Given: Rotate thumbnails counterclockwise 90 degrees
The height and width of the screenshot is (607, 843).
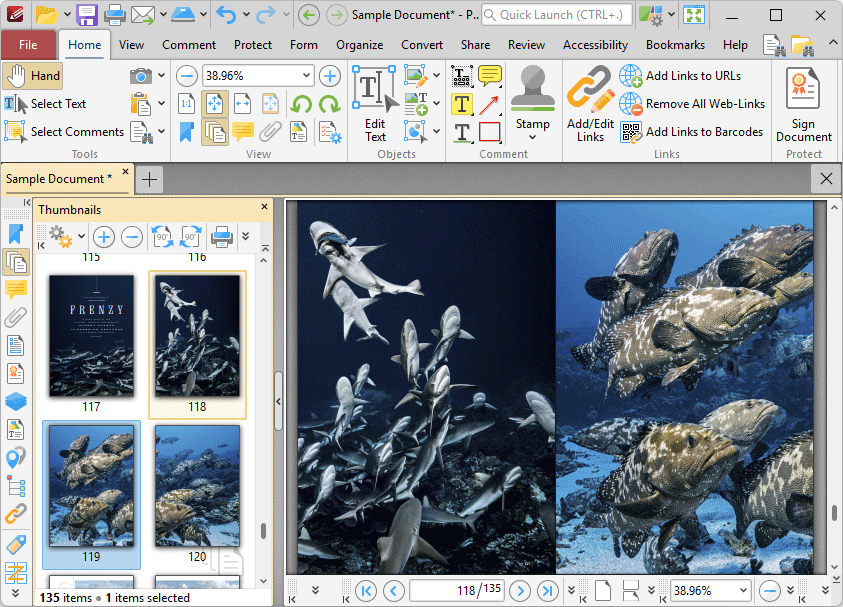Looking at the screenshot, I should click(162, 237).
